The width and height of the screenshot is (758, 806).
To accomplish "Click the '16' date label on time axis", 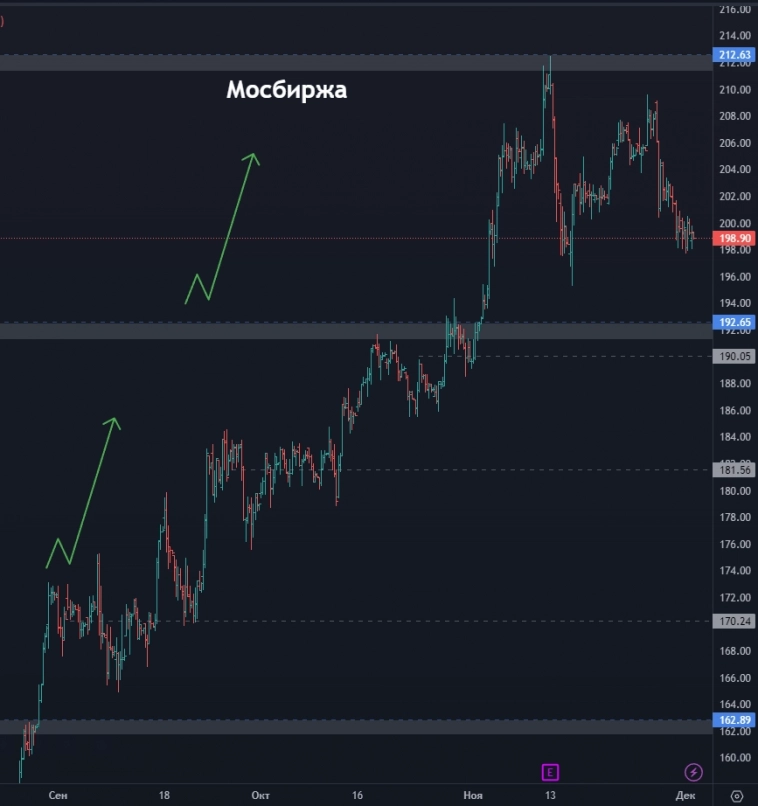I will 357,795.
